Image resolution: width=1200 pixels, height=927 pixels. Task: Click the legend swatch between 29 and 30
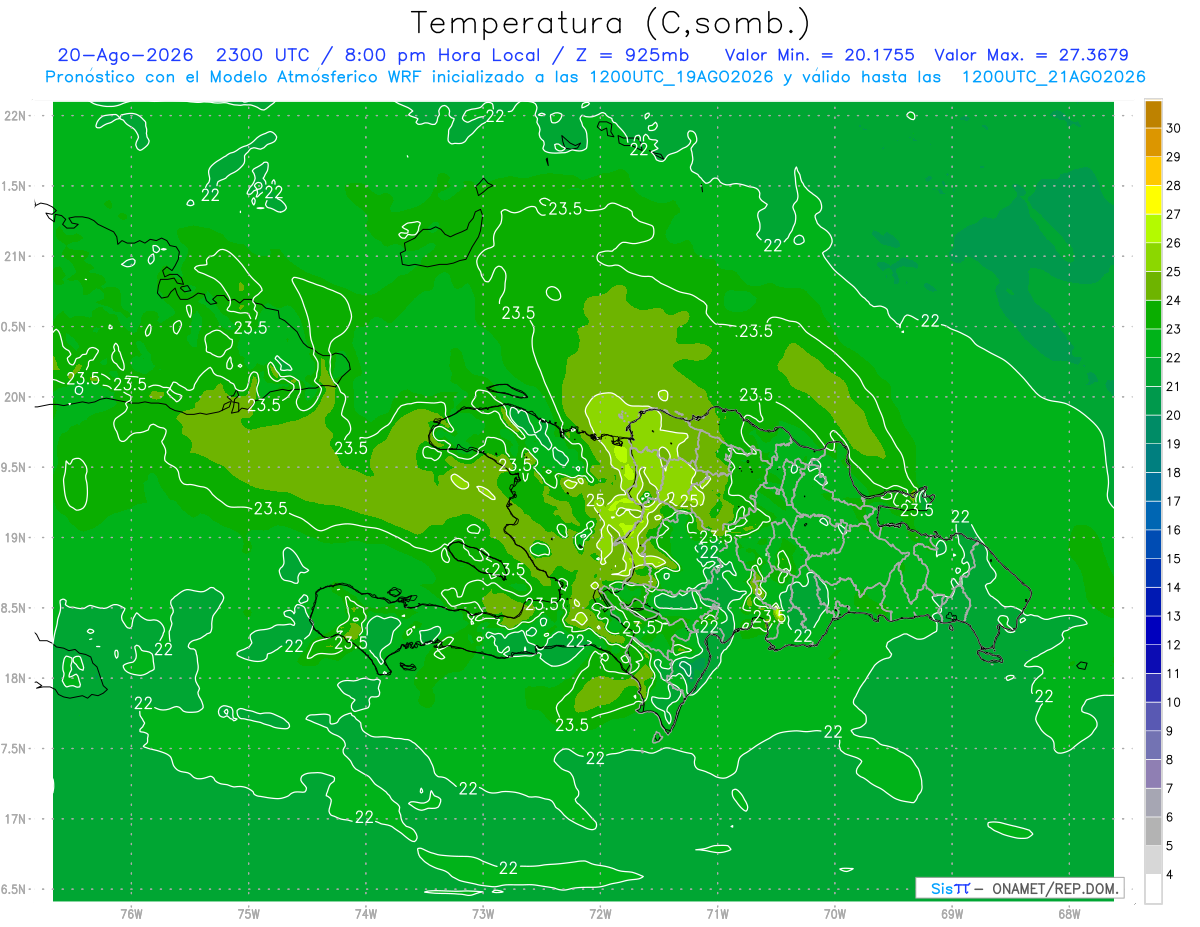click(x=1153, y=142)
